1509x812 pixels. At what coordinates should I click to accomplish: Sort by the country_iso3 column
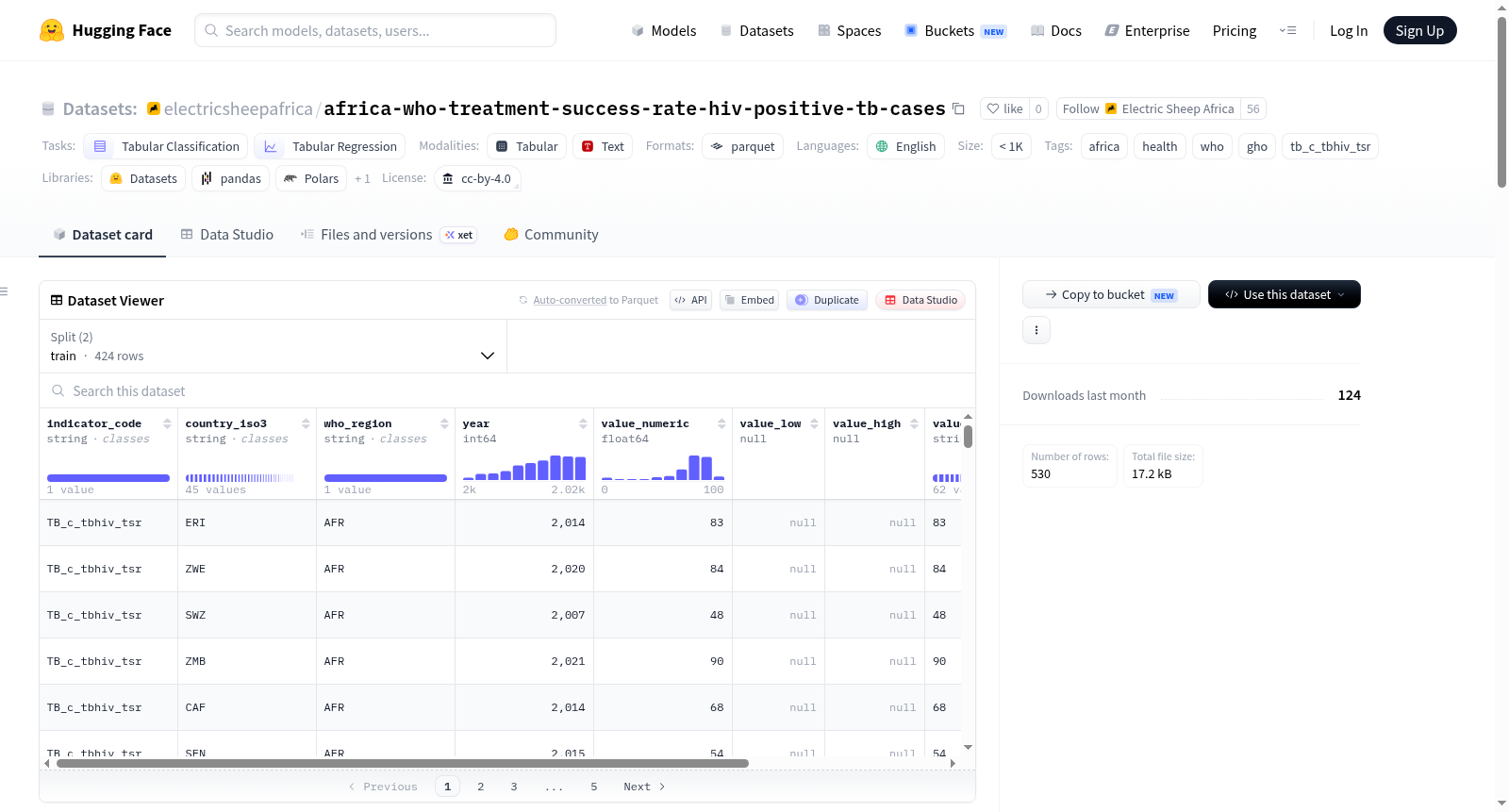pos(306,424)
